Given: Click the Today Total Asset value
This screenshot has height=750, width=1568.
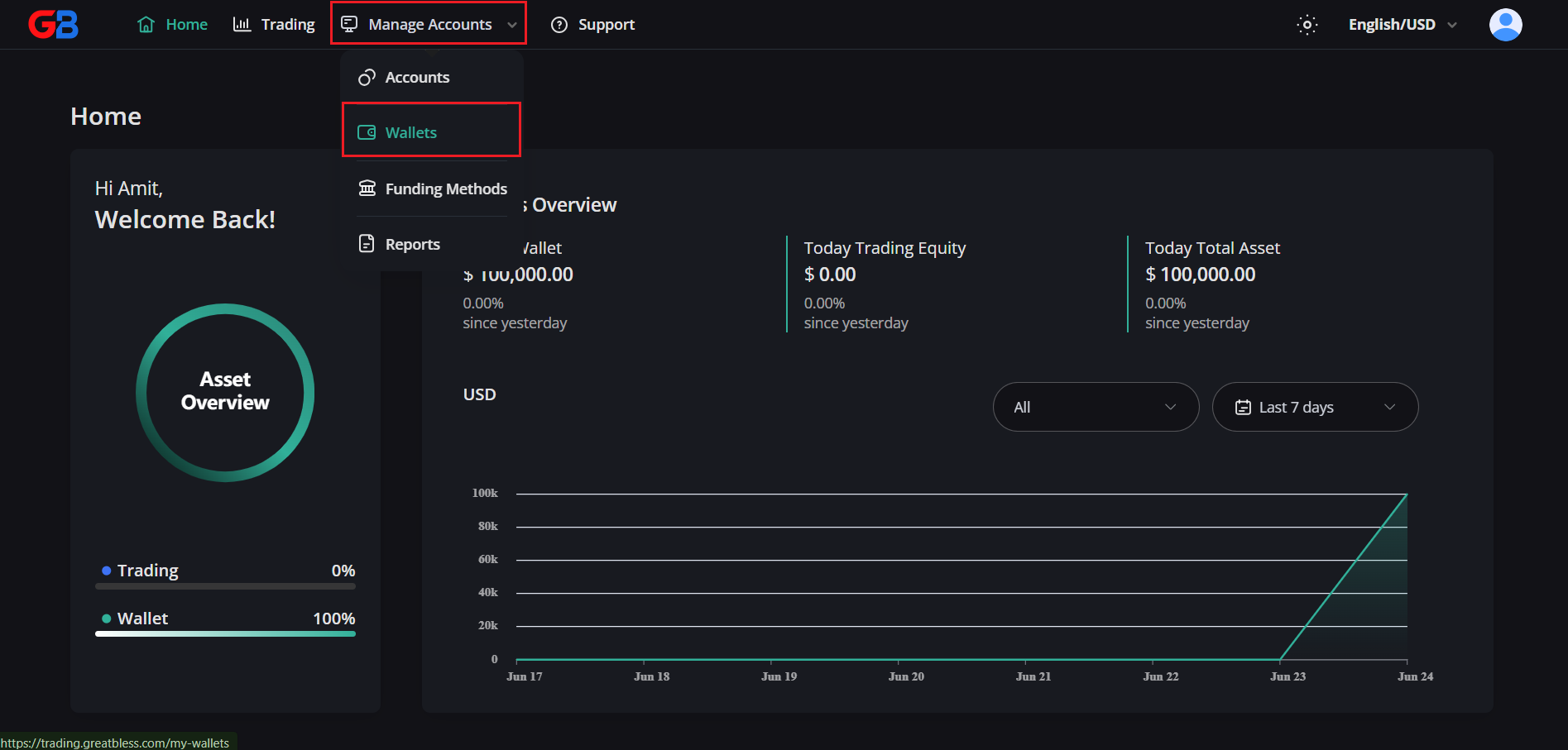Looking at the screenshot, I should (x=1201, y=275).
